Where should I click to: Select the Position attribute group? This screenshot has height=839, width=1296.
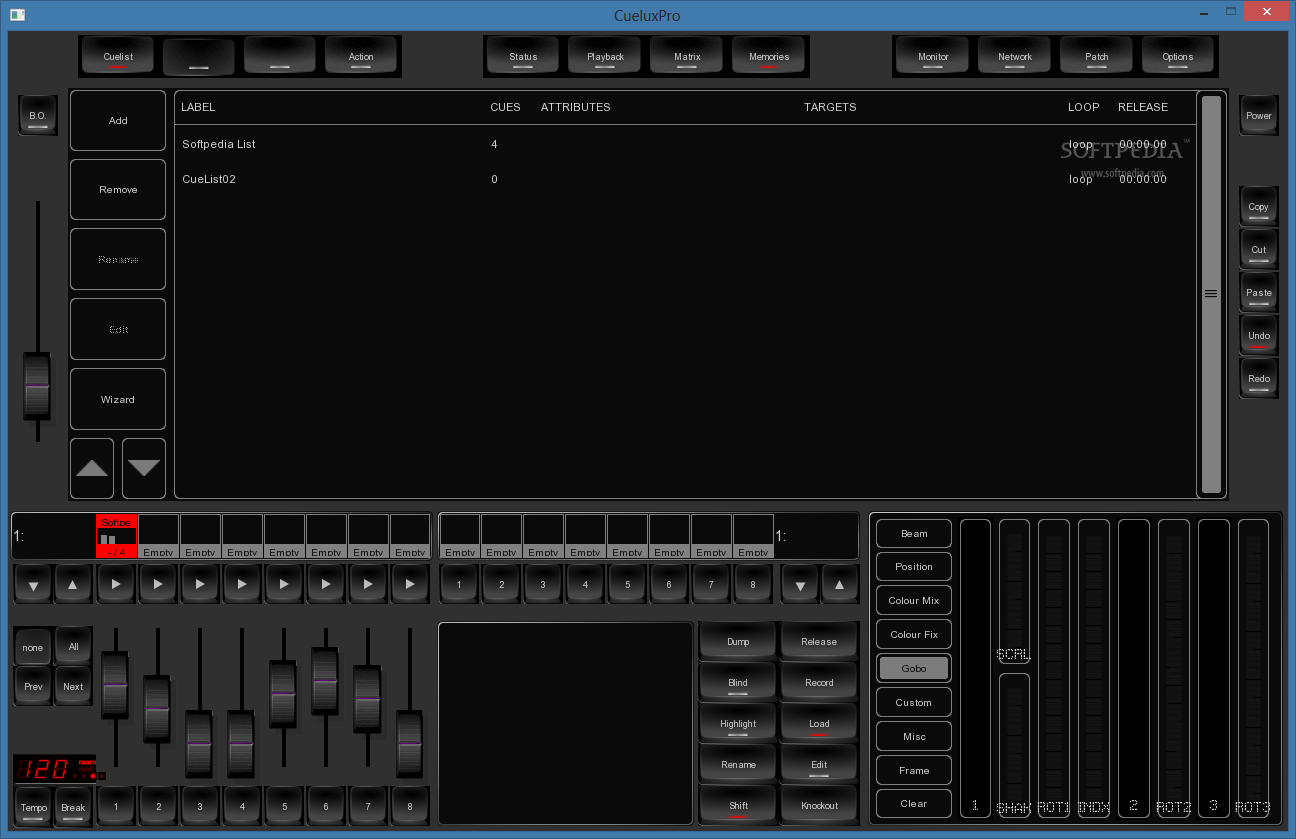[x=914, y=567]
